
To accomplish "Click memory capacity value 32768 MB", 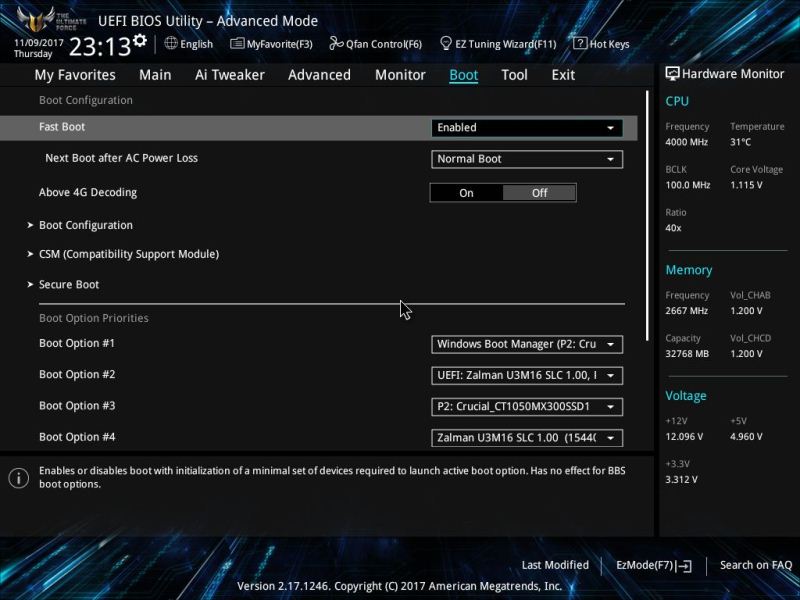I will tap(687, 354).
